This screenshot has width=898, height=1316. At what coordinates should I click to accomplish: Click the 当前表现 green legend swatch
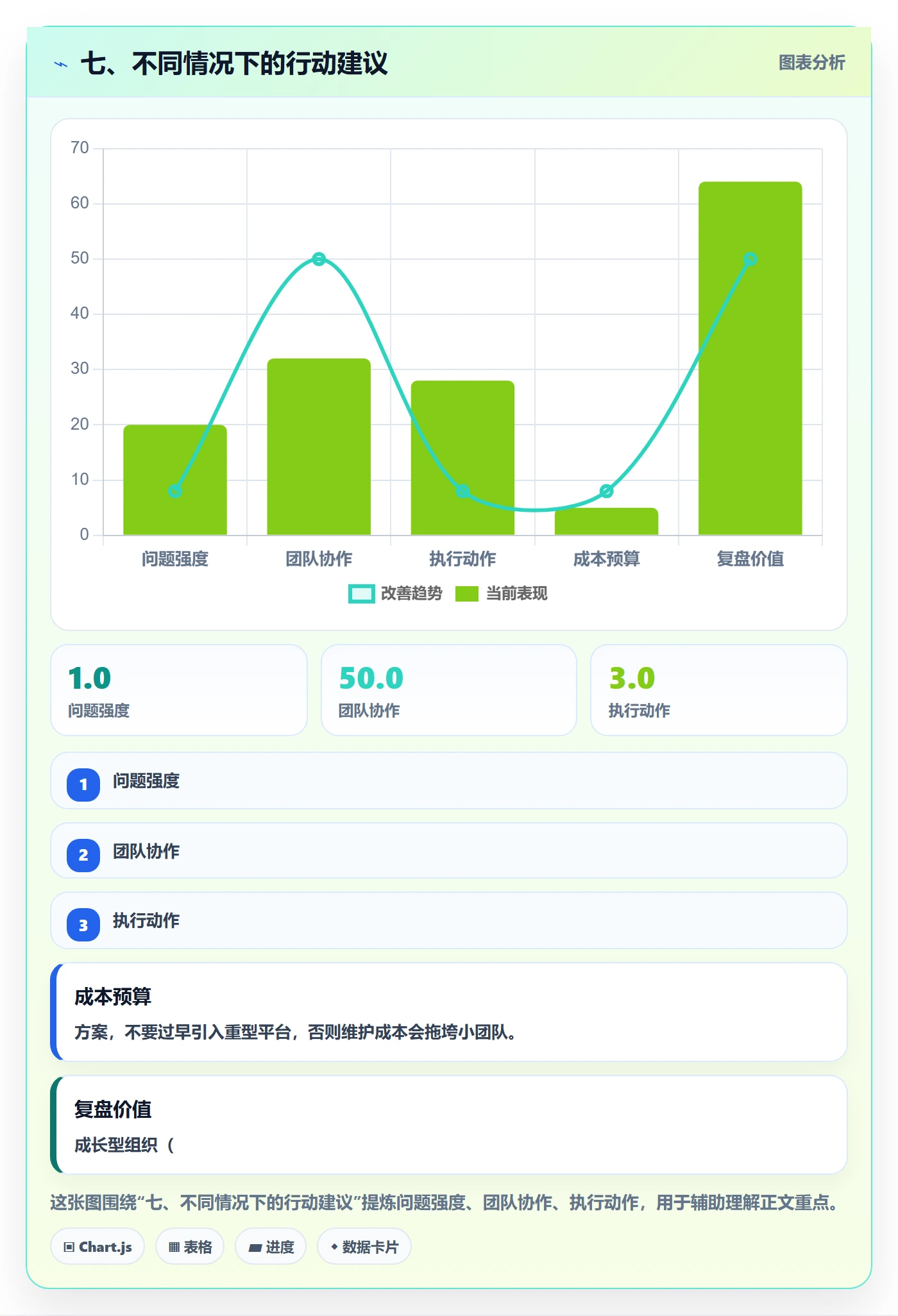[x=467, y=594]
